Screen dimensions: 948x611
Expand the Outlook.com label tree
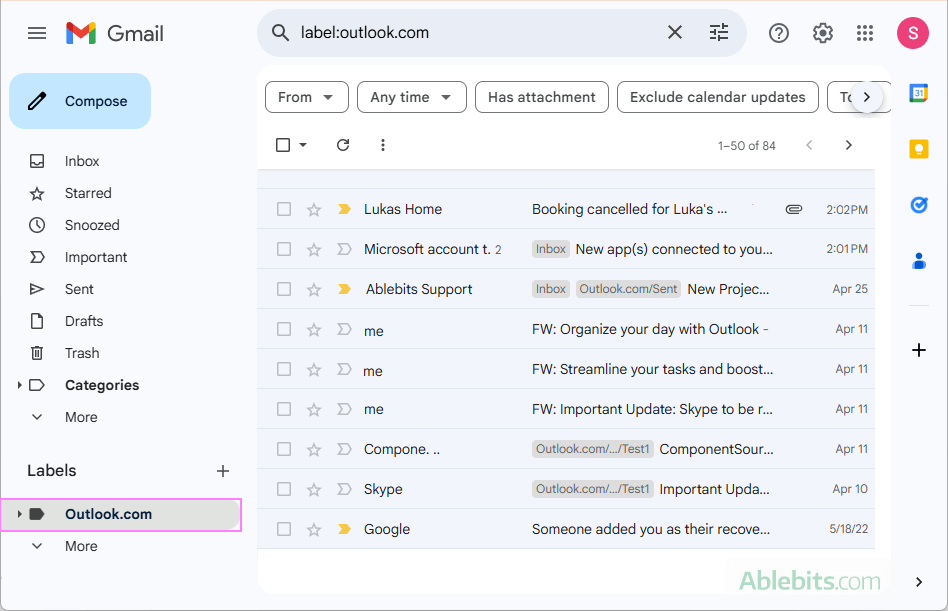pyautogui.click(x=19, y=514)
